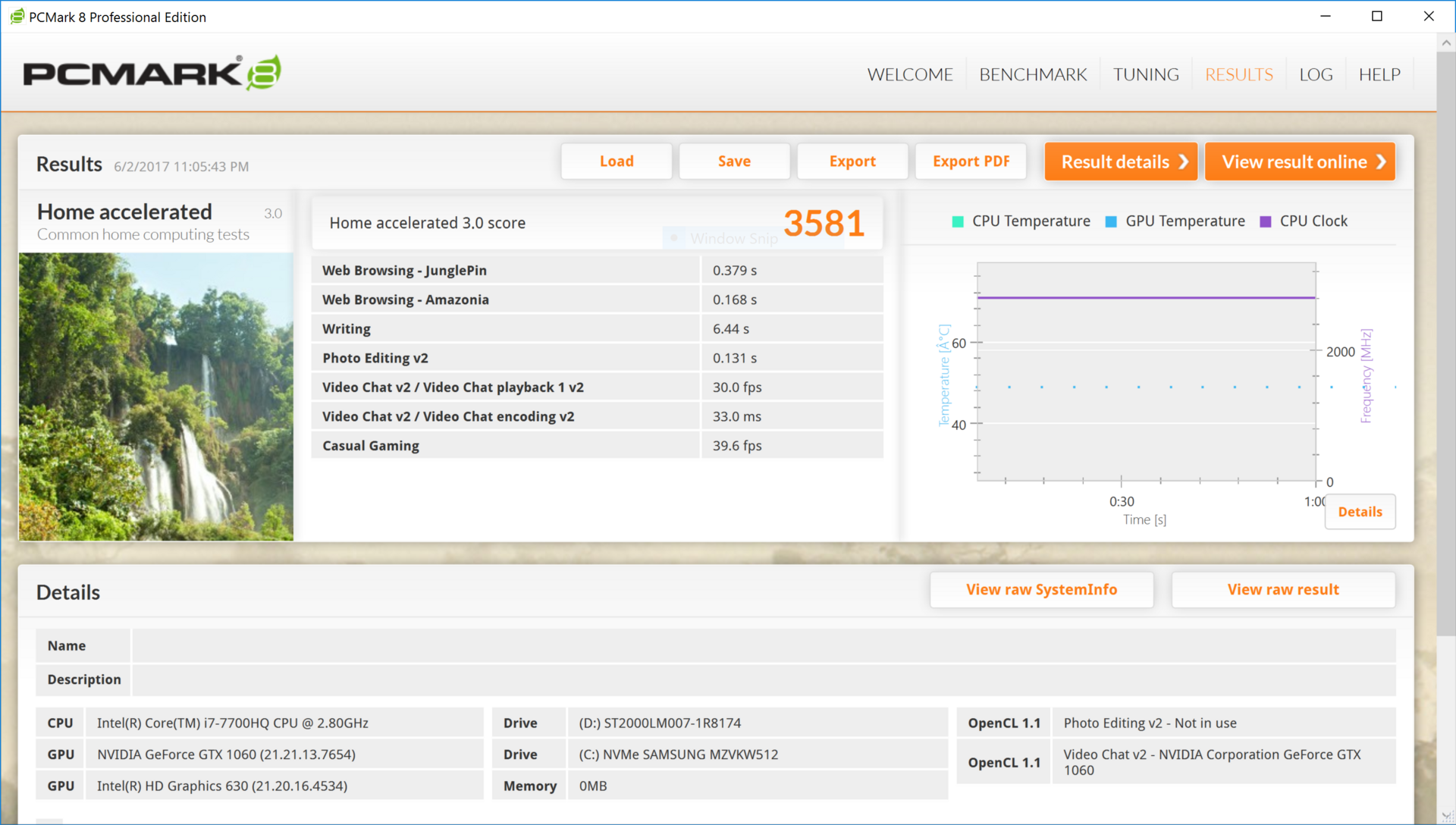
Task: Maximize the PCMark window
Action: coord(1377,16)
